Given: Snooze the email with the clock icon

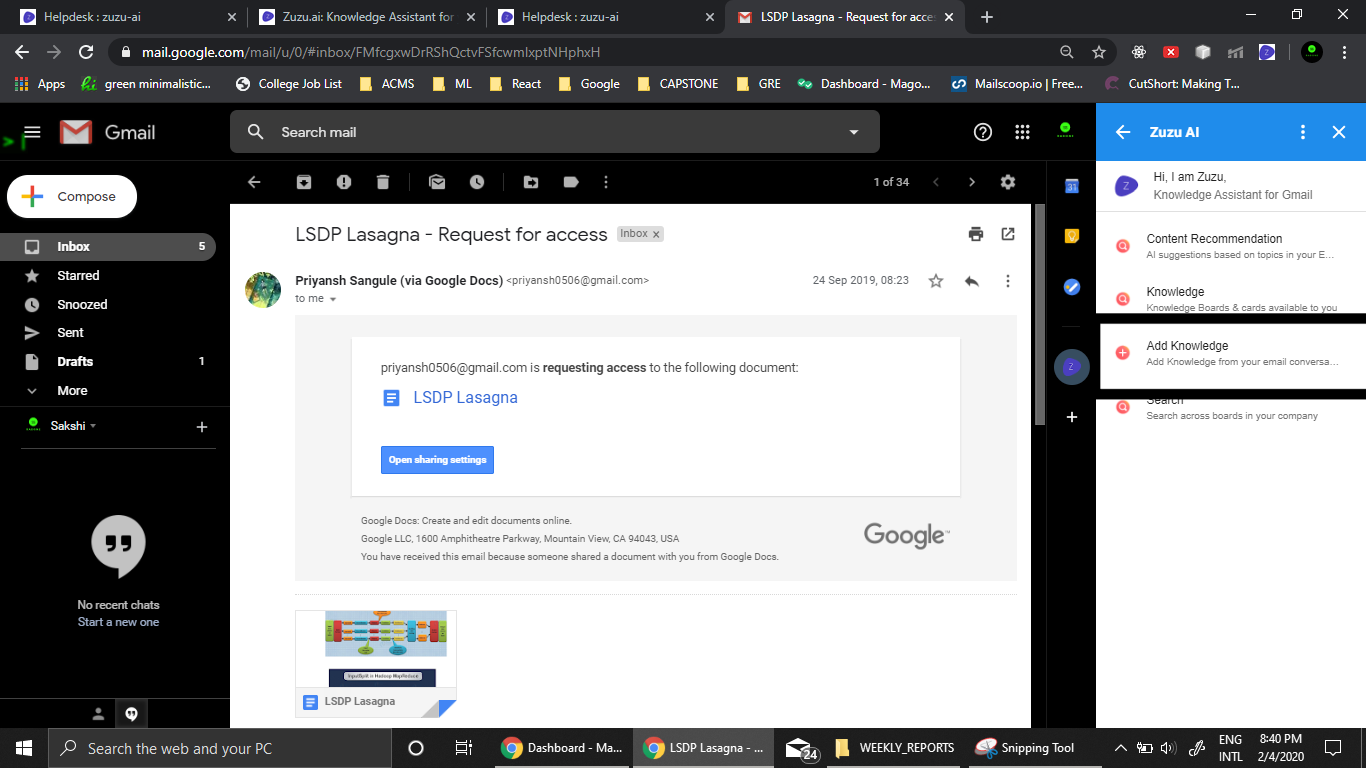Looking at the screenshot, I should [x=477, y=182].
